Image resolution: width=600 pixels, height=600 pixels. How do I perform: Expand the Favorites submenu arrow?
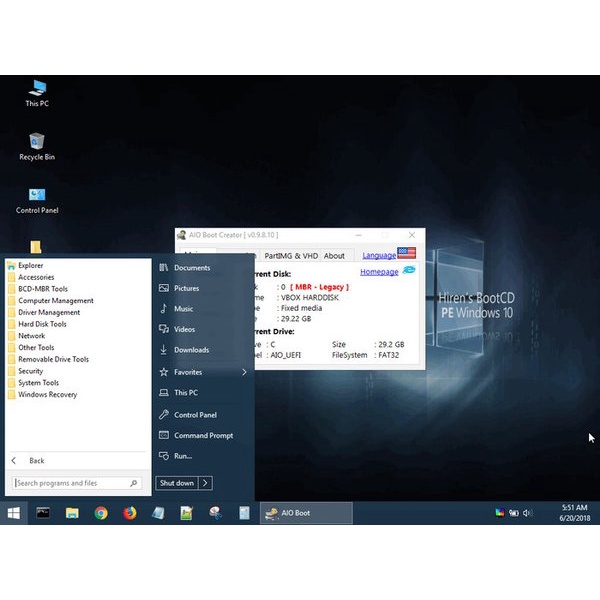pyautogui.click(x=244, y=372)
